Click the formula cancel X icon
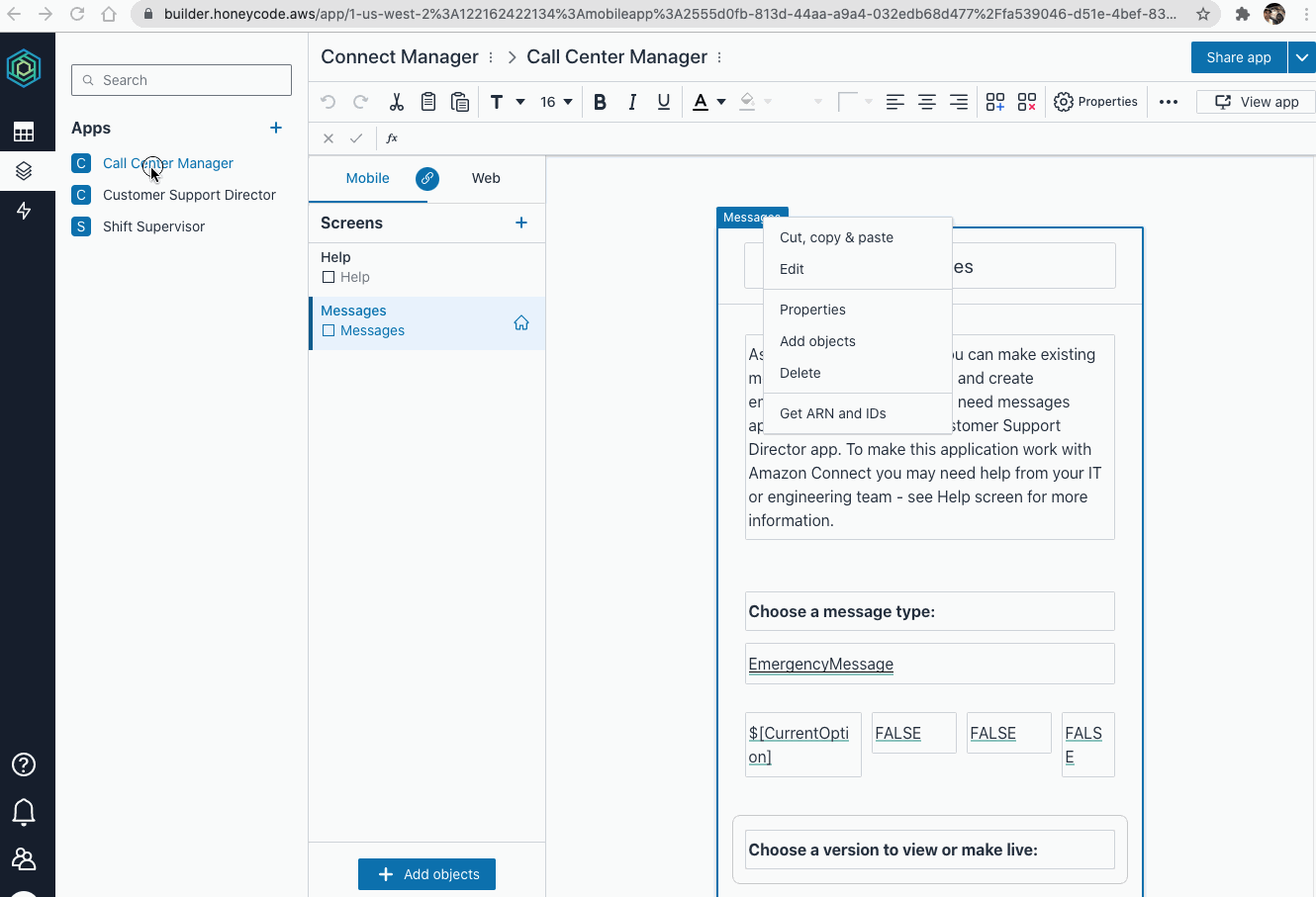1316x897 pixels. 329,138
